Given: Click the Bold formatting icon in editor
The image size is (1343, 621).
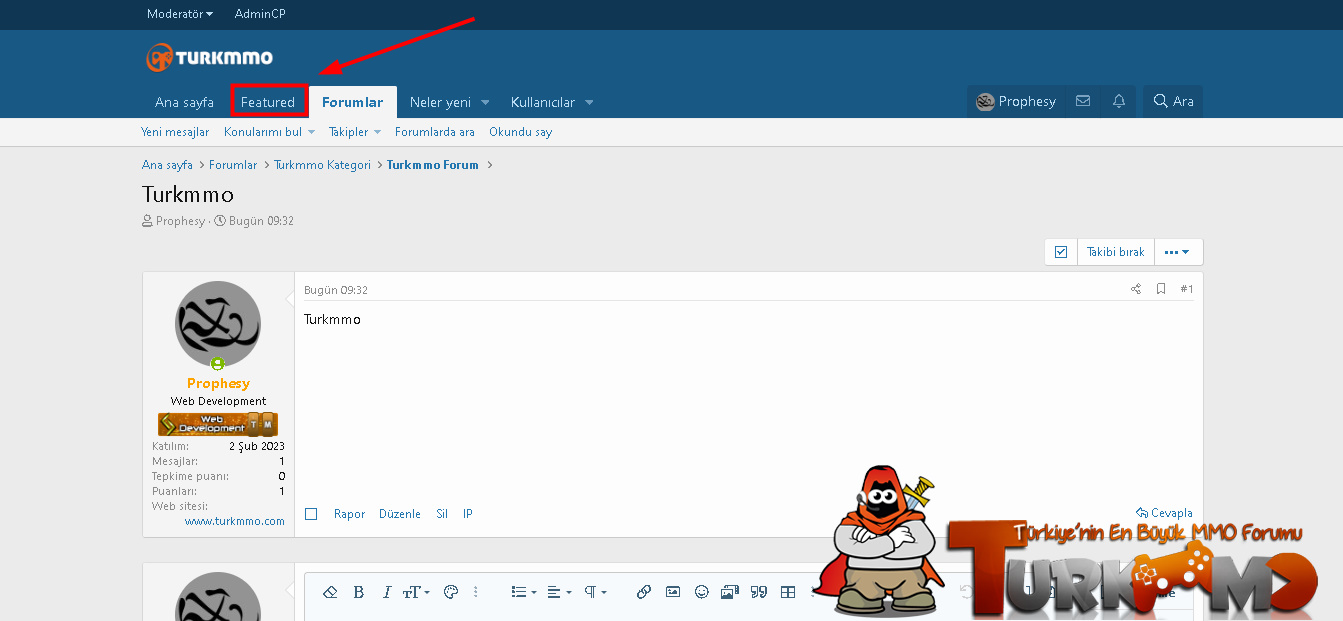Looking at the screenshot, I should [x=359, y=592].
